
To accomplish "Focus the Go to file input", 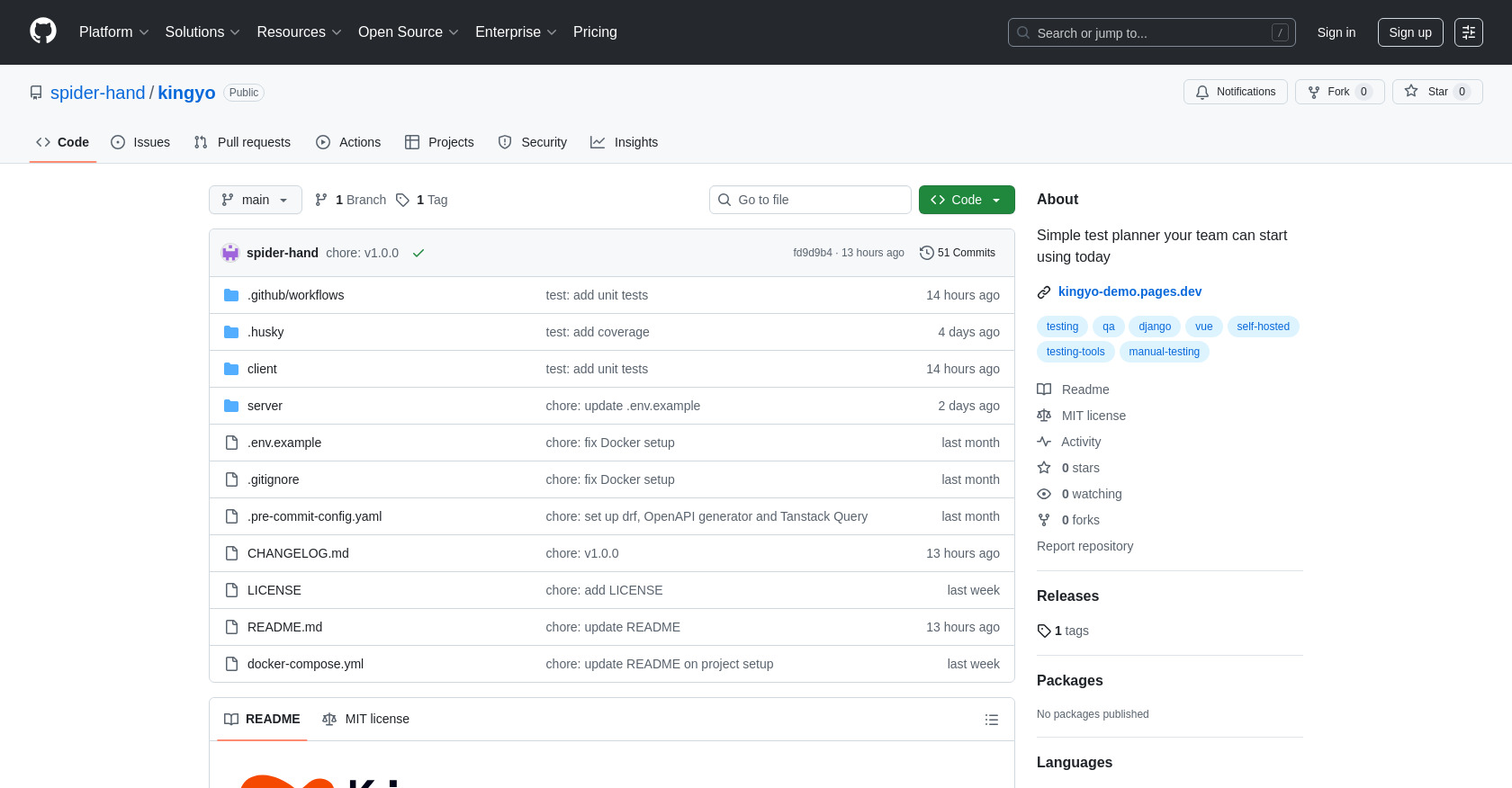I will 810,200.
